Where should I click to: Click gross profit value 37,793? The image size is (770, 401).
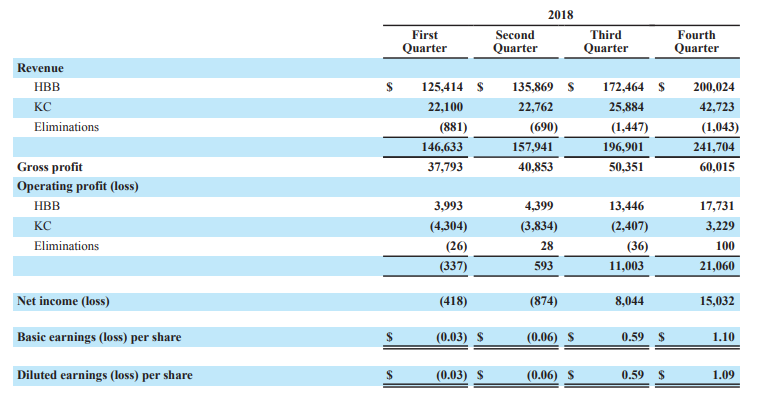pos(445,167)
